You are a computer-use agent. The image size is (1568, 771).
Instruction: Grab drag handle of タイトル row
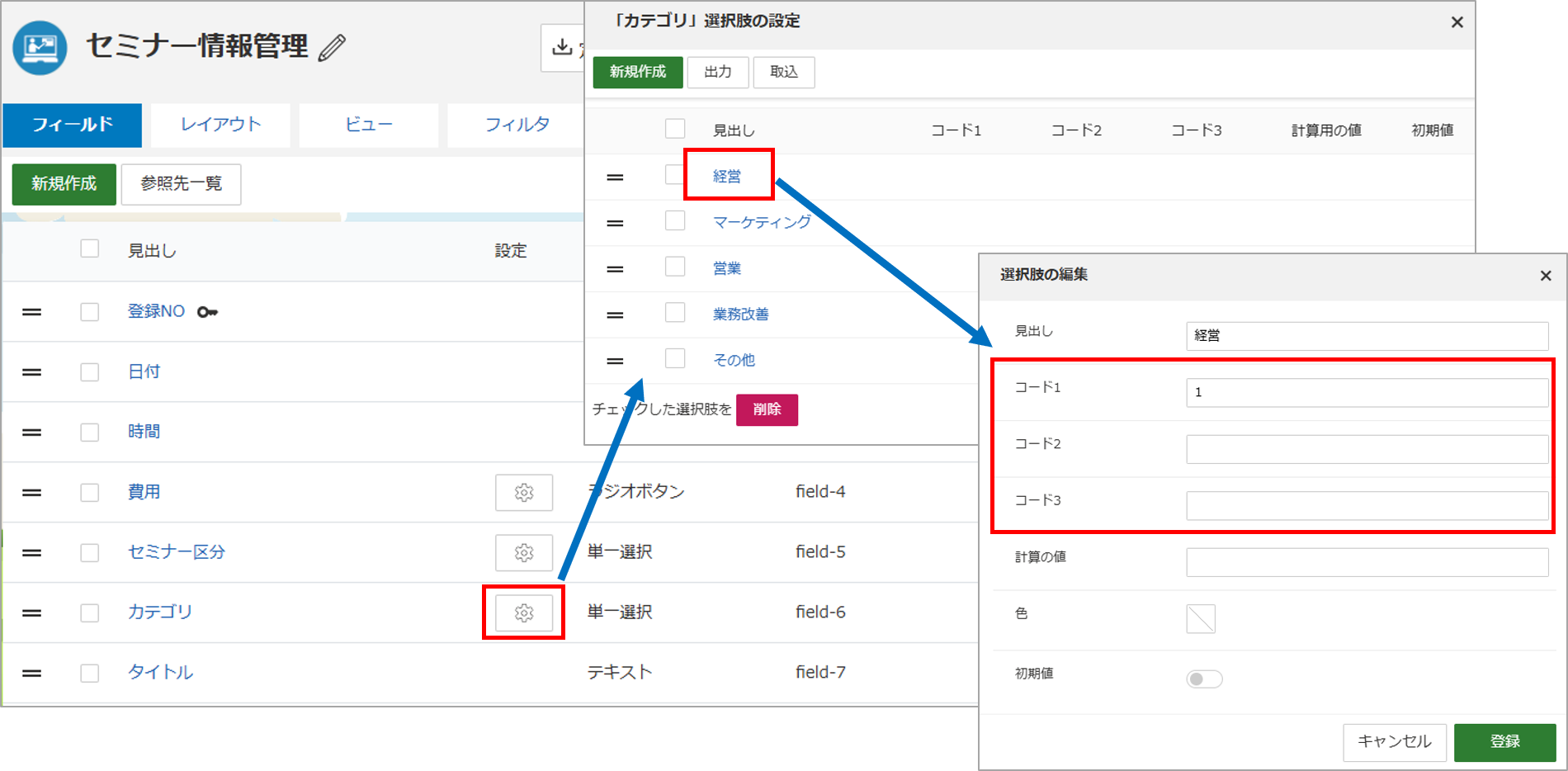[31, 674]
